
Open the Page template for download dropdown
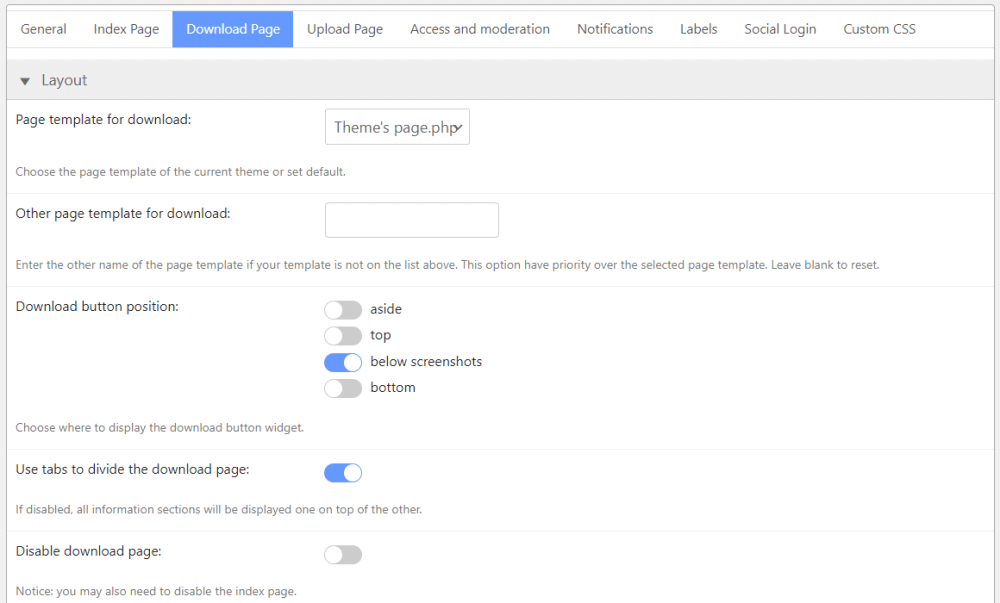pyautogui.click(x=397, y=128)
